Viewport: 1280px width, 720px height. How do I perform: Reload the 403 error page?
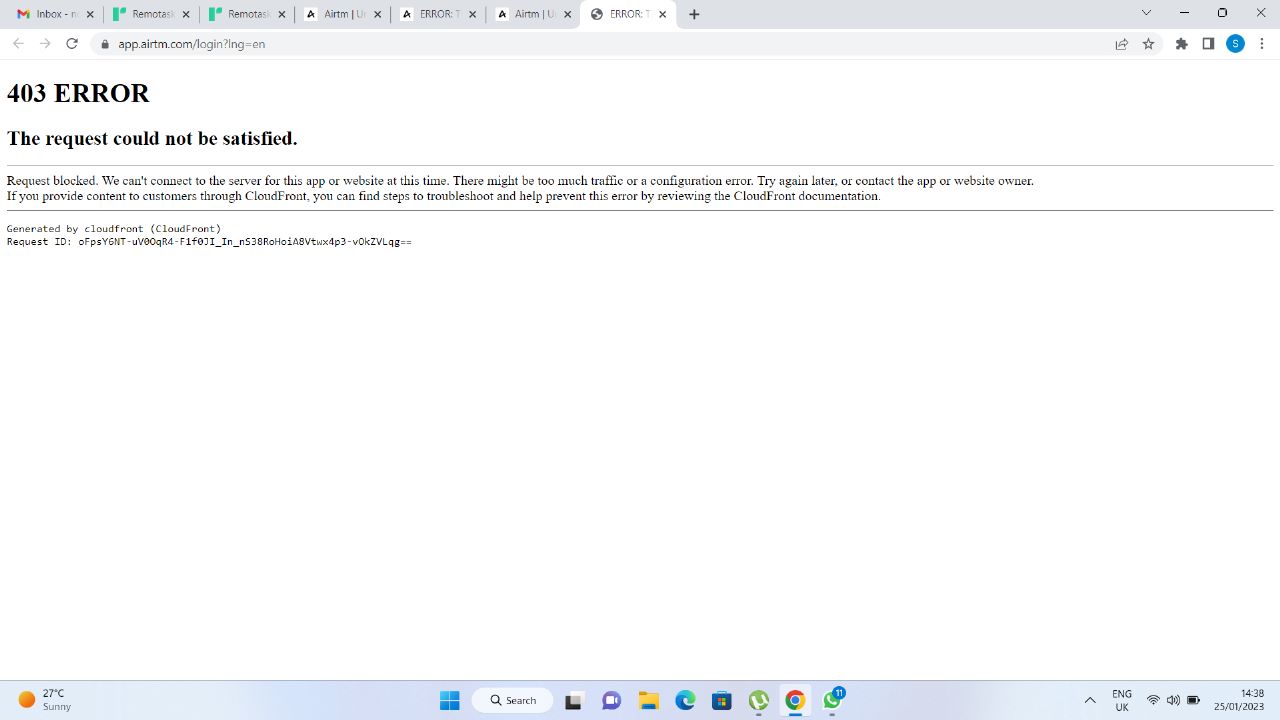point(72,44)
